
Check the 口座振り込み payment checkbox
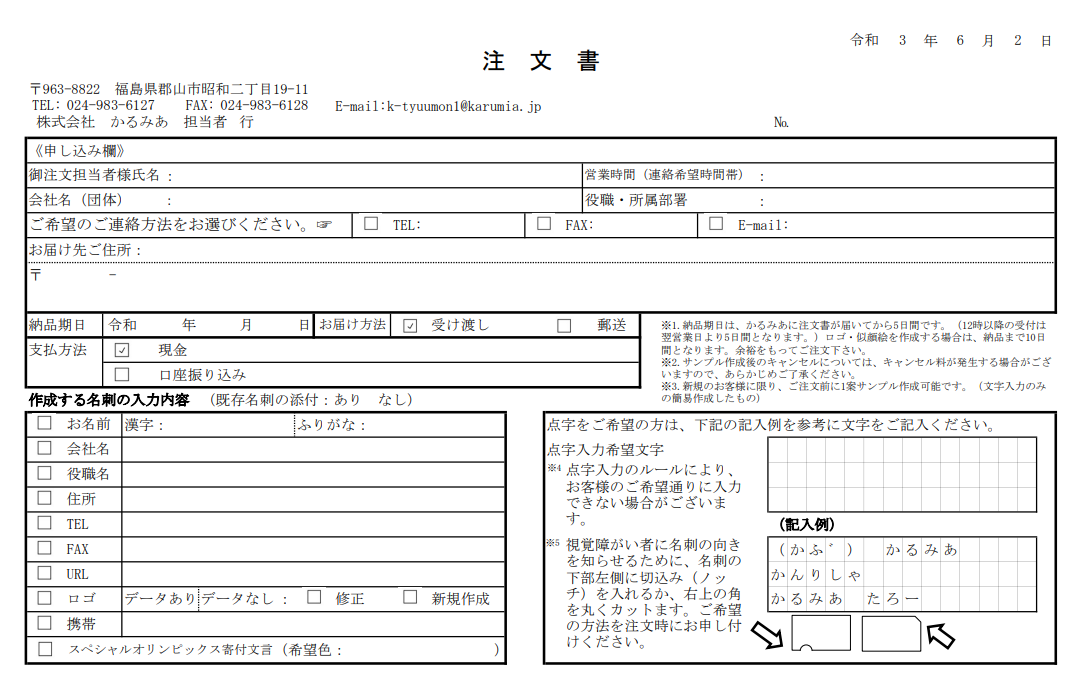coord(122,375)
